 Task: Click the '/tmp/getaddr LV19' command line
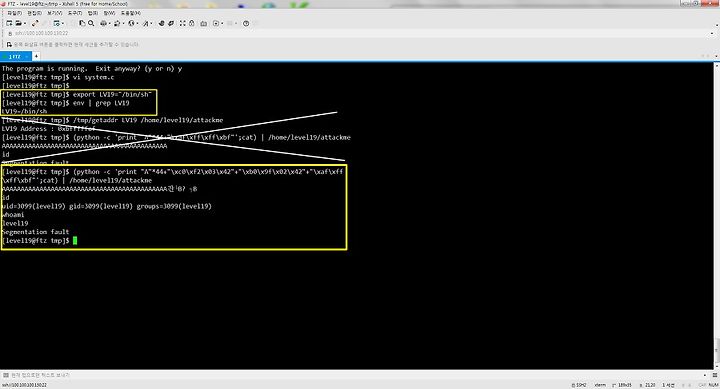click(112, 120)
